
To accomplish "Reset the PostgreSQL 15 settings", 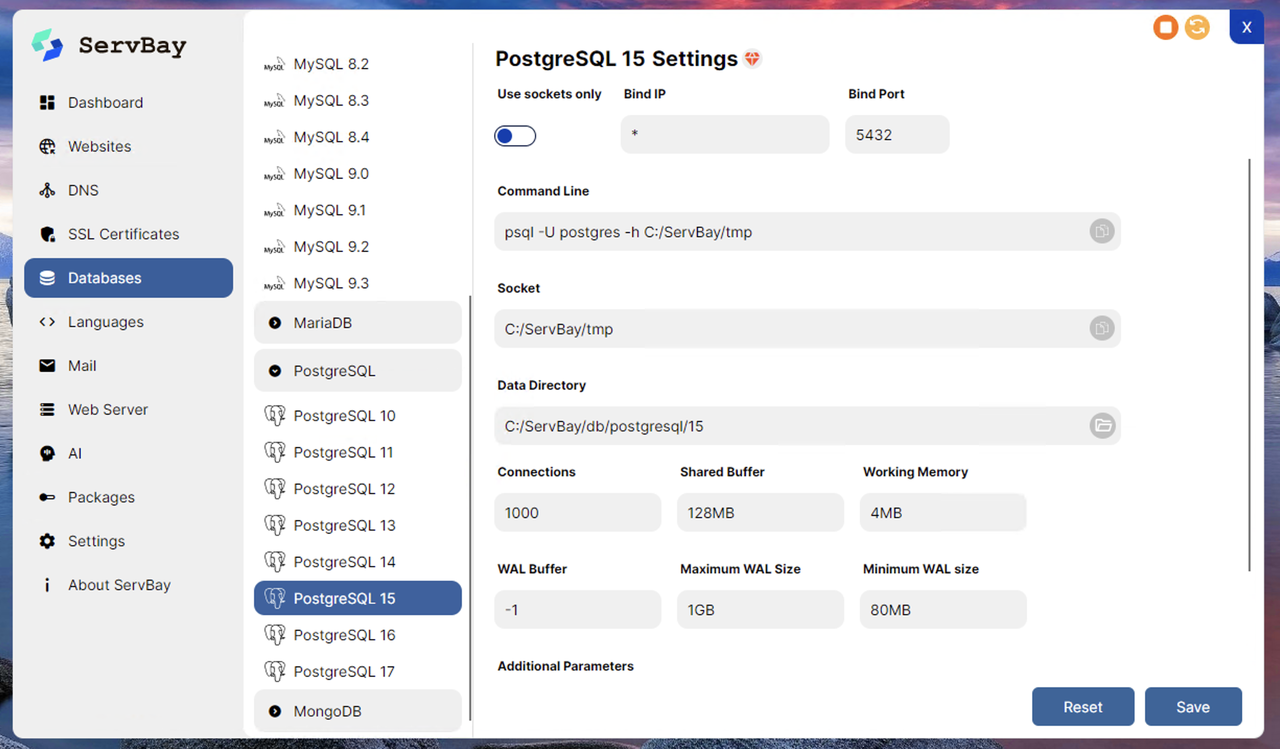I will (1083, 706).
